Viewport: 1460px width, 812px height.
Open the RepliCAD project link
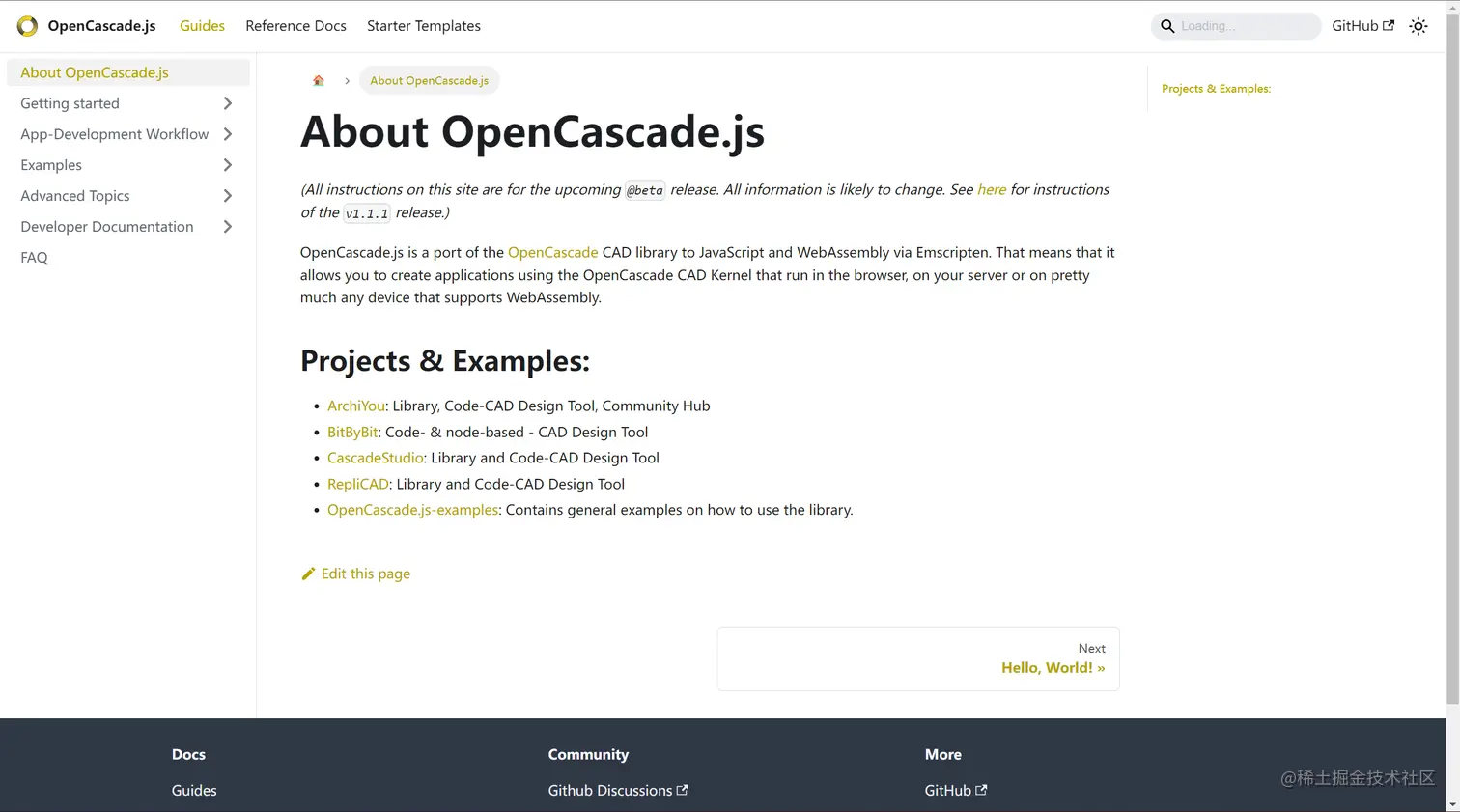(357, 484)
